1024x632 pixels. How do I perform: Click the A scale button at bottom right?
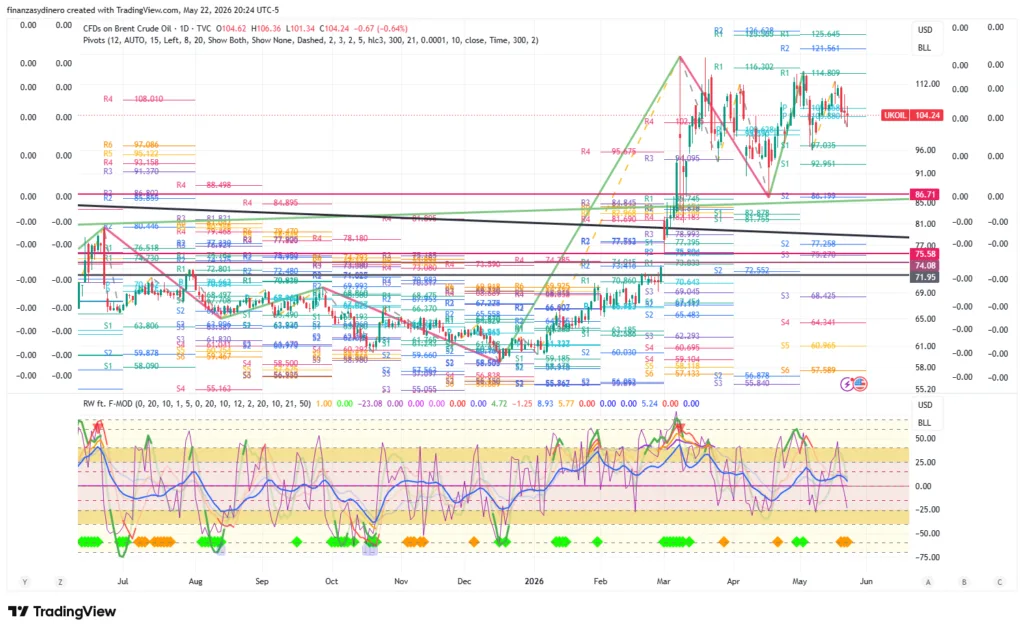click(x=928, y=582)
